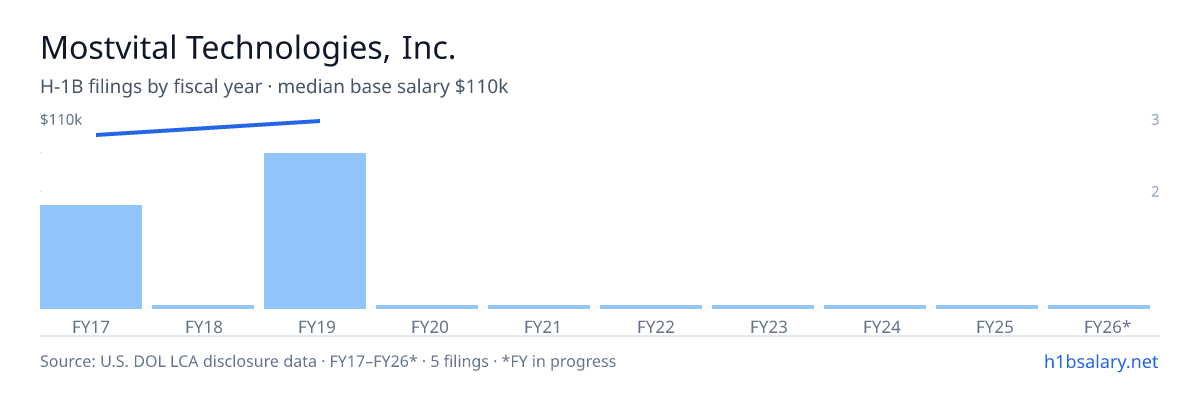Click the FY23 axis label
The width and height of the screenshot is (1200, 400).
click(763, 326)
